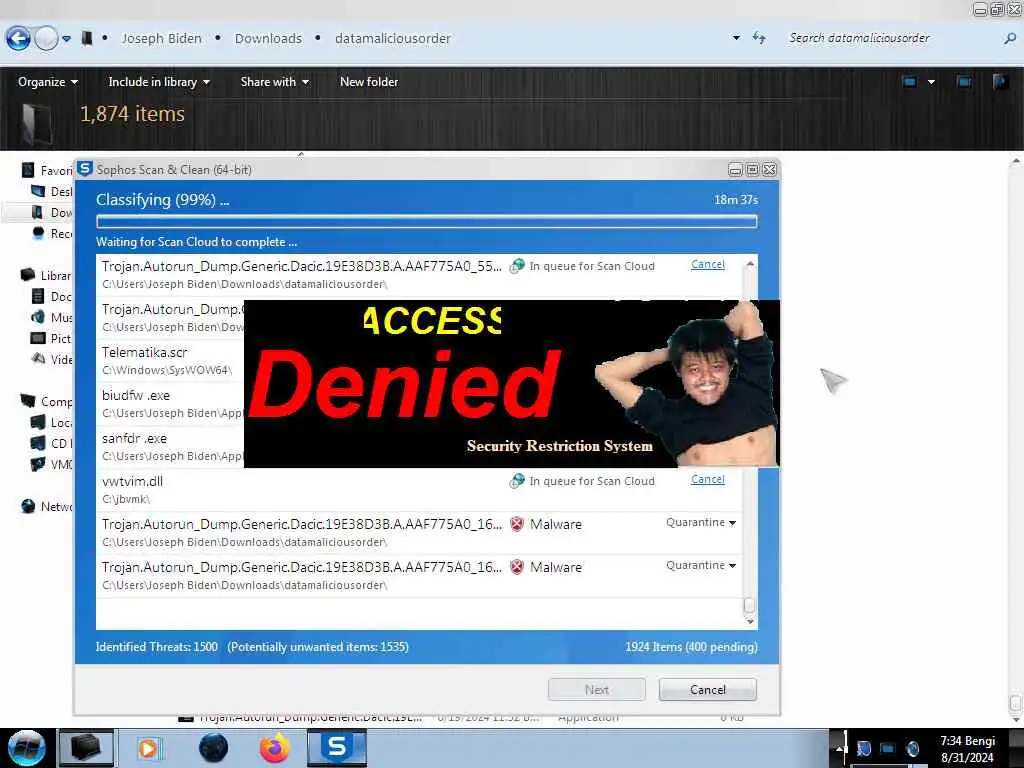Open the Share with menu
This screenshot has width=1024, height=768.
click(274, 82)
